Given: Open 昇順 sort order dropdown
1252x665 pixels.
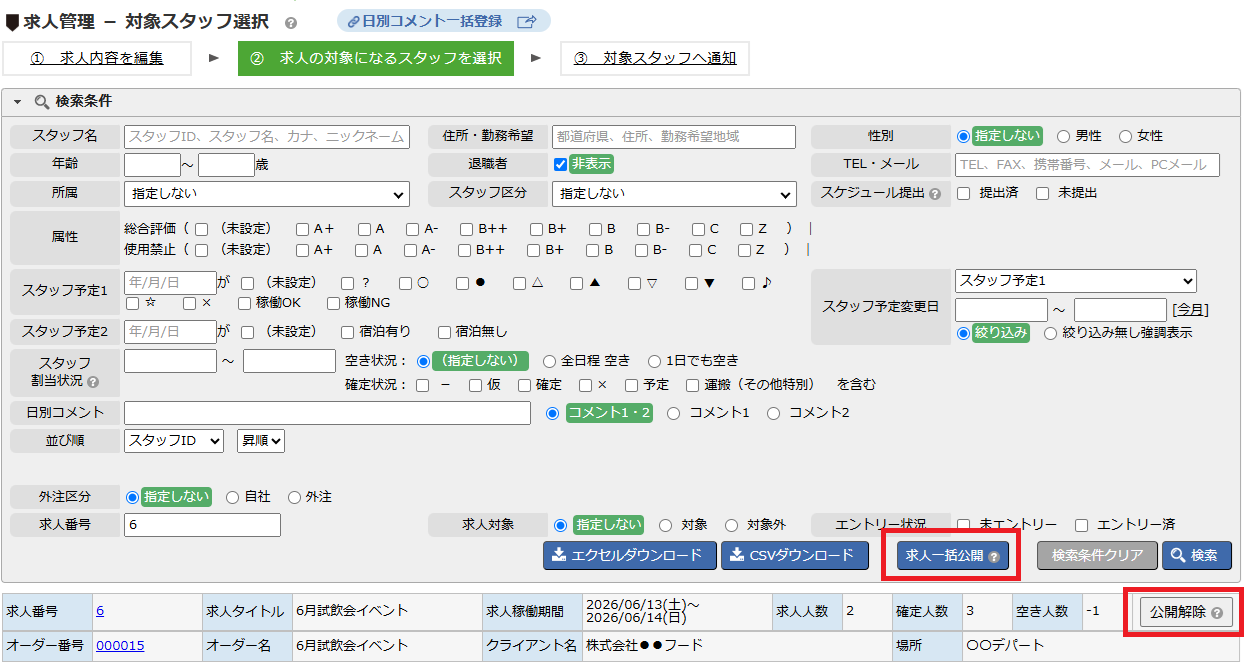Looking at the screenshot, I should [261, 440].
